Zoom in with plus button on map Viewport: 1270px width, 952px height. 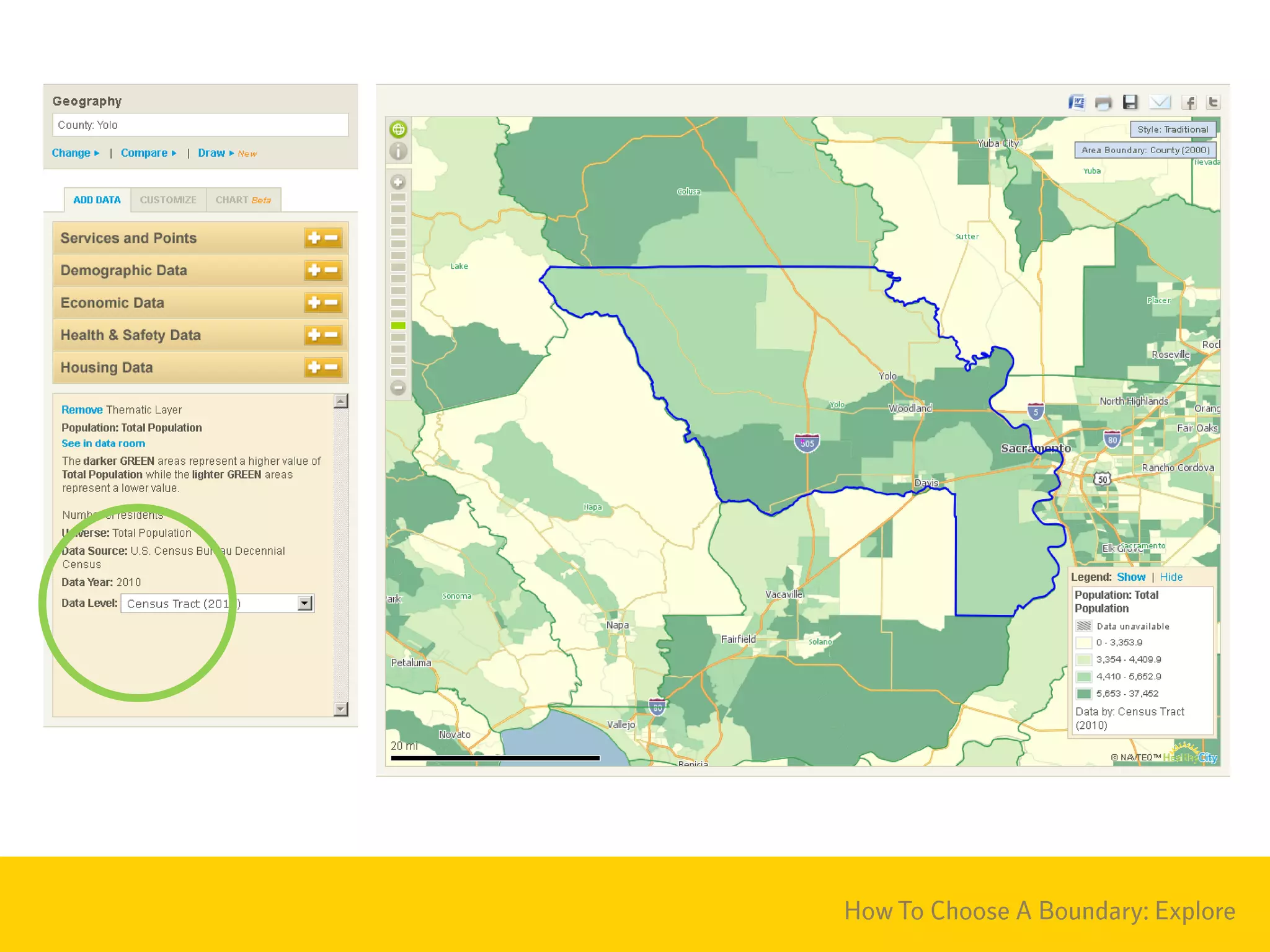pos(398,182)
